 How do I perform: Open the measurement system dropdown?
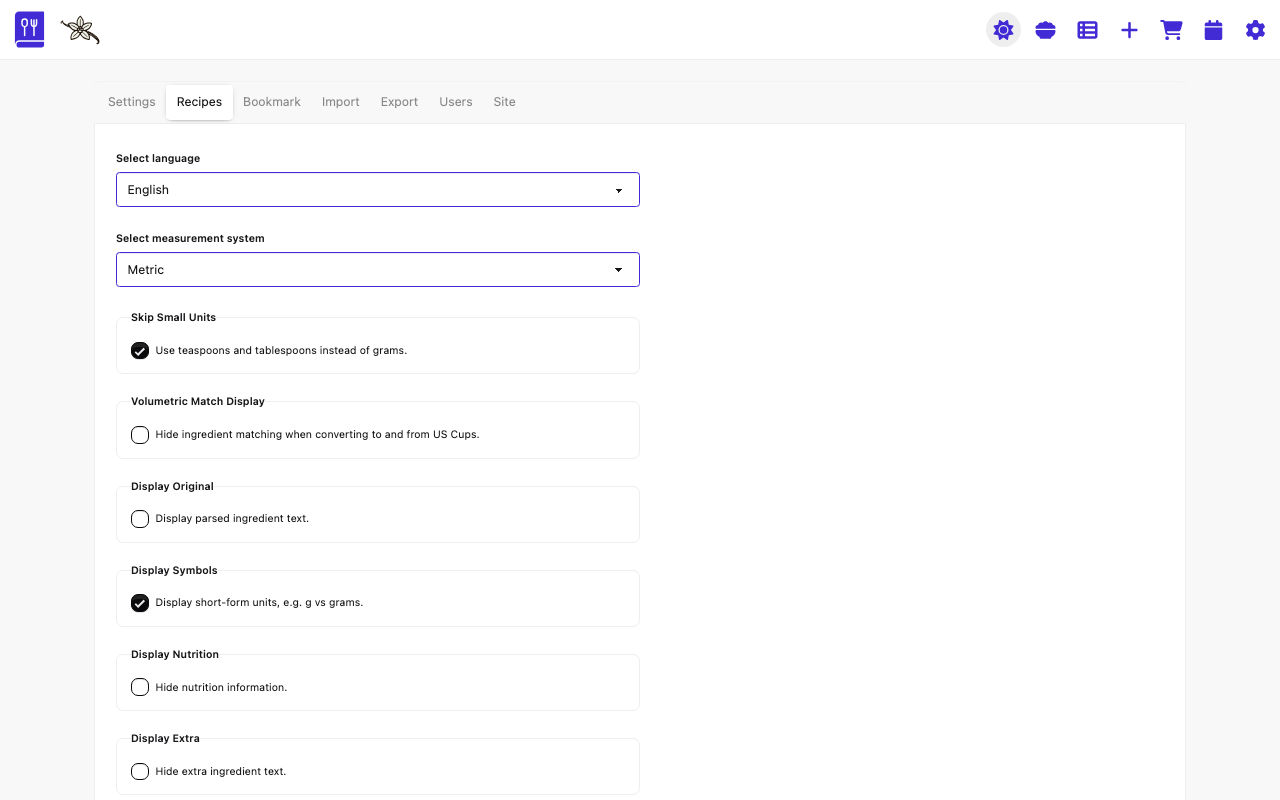coord(378,270)
